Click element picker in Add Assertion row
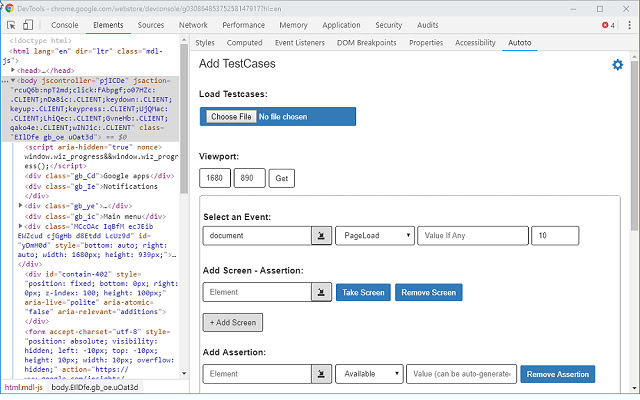This screenshot has width=640, height=400. coord(322,374)
